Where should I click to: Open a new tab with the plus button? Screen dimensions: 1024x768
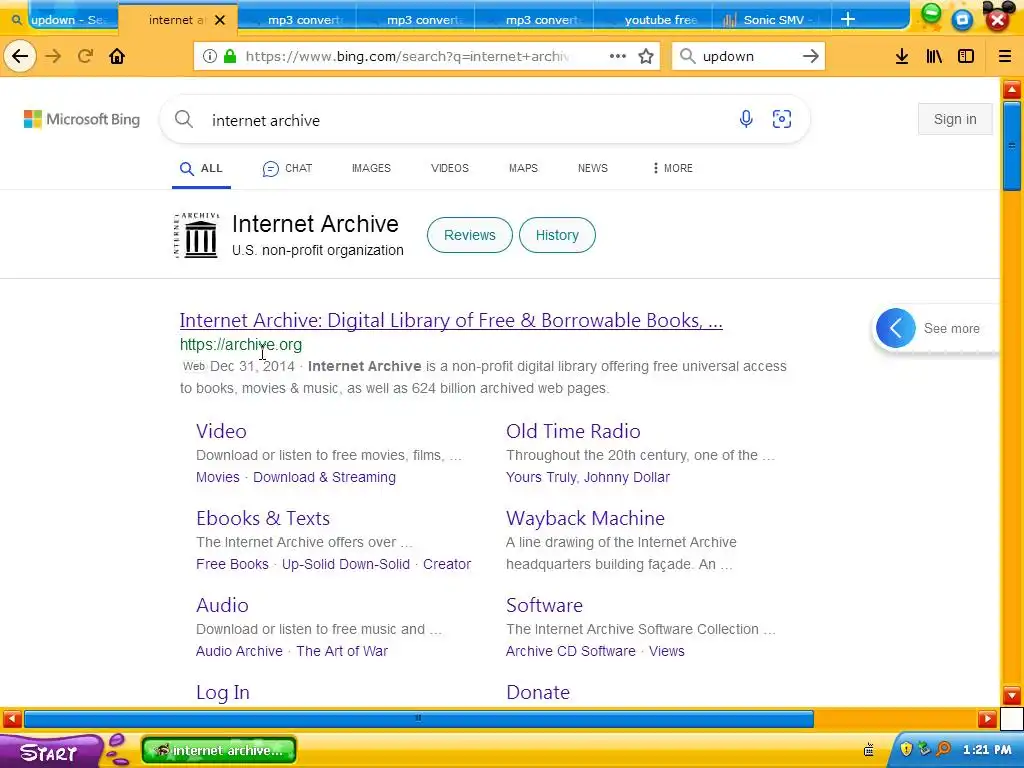pyautogui.click(x=848, y=20)
